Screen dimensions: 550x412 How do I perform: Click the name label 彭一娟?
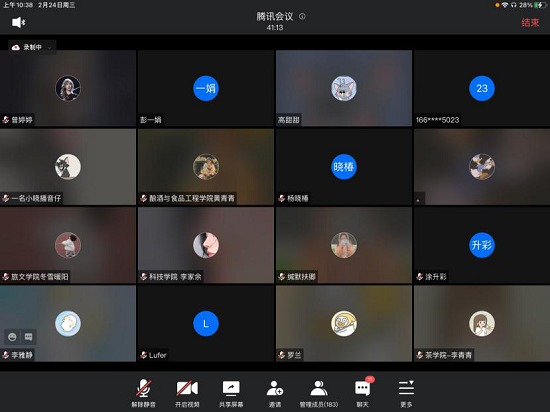(151, 120)
